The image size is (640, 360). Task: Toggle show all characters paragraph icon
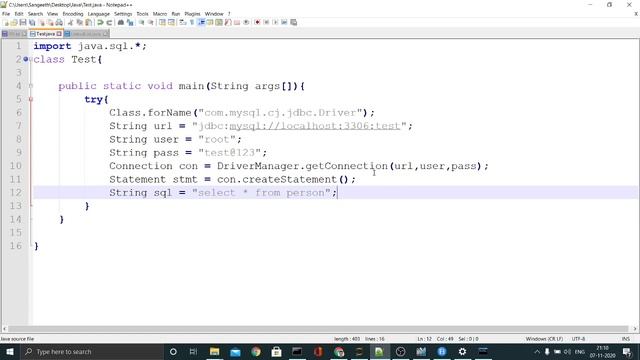point(192,22)
